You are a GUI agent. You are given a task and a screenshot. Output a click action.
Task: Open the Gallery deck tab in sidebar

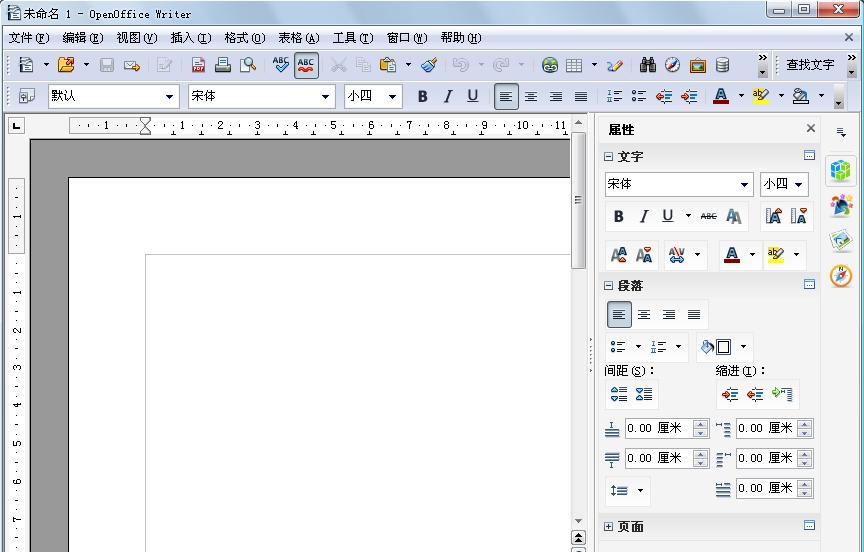pos(841,241)
